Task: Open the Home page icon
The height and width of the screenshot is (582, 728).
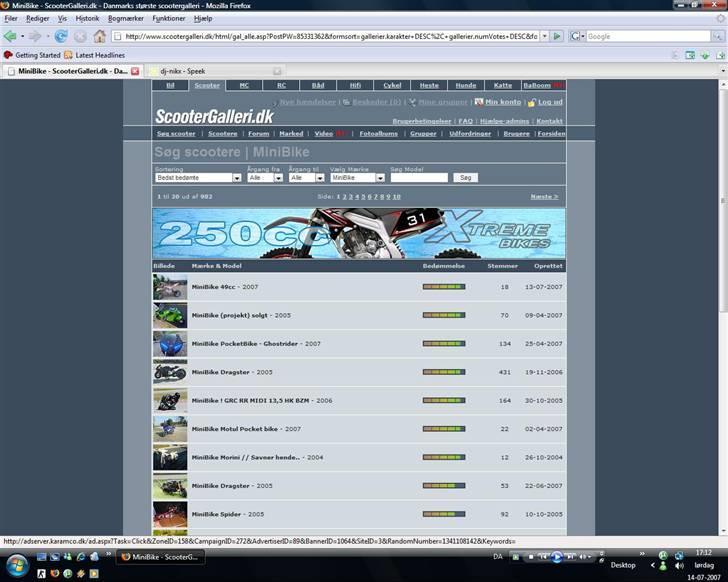Action: (100, 36)
